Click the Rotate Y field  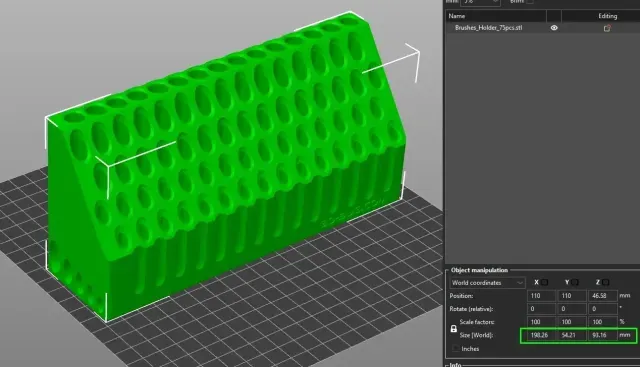tap(572, 309)
